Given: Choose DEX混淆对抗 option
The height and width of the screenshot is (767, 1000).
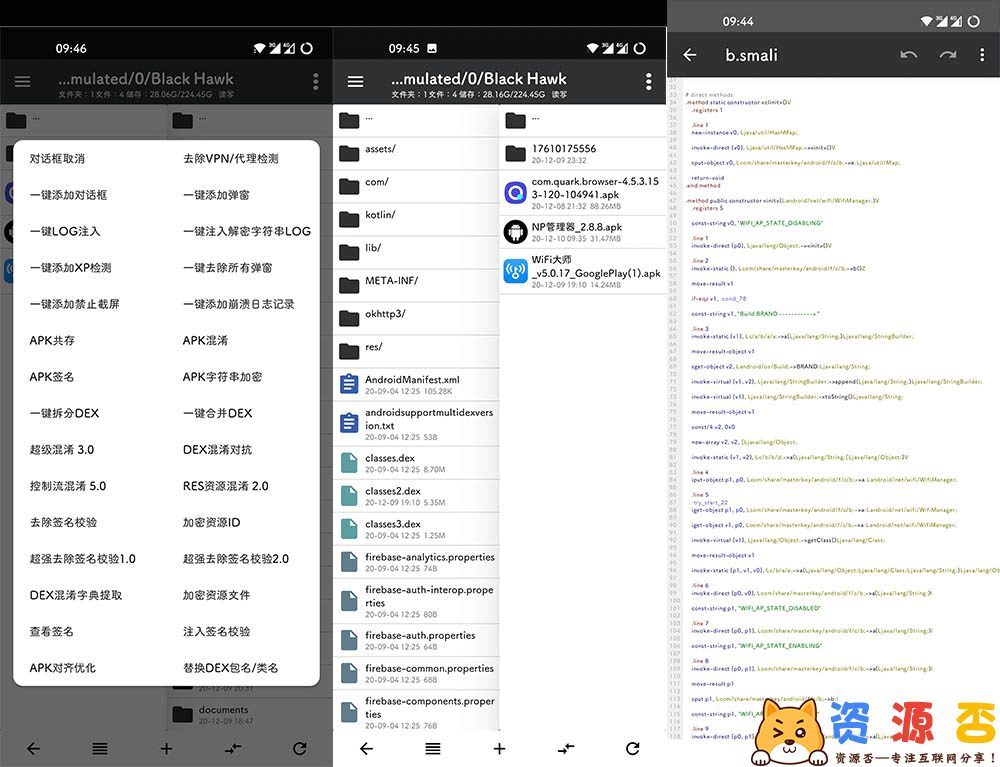Looking at the screenshot, I should (x=217, y=449).
